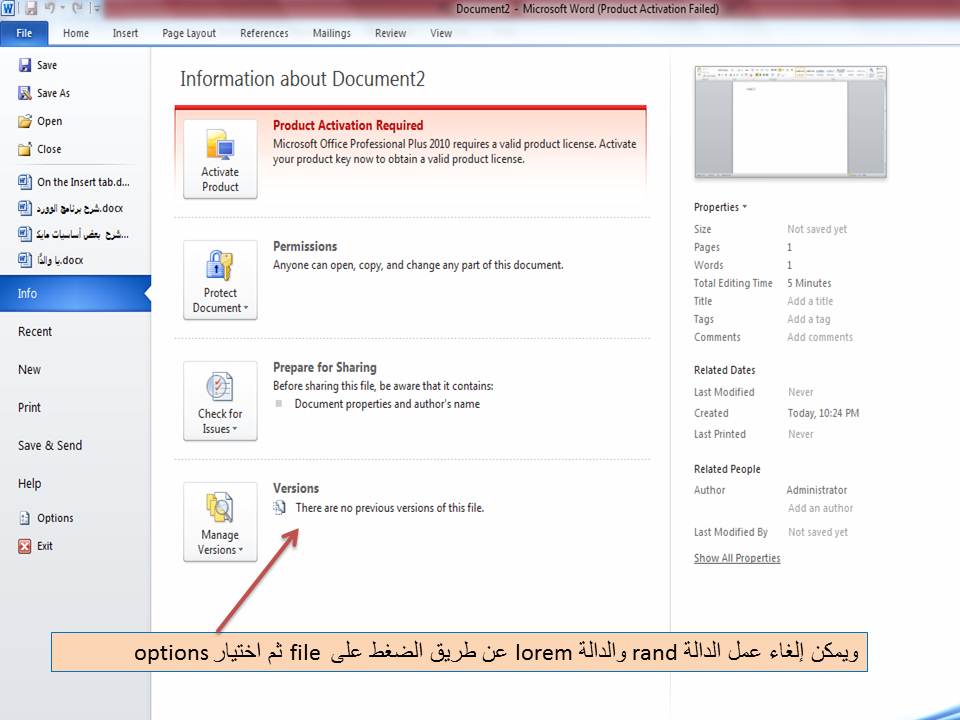Expand the Properties dropdown
Viewport: 960px width, 720px height.
point(720,207)
